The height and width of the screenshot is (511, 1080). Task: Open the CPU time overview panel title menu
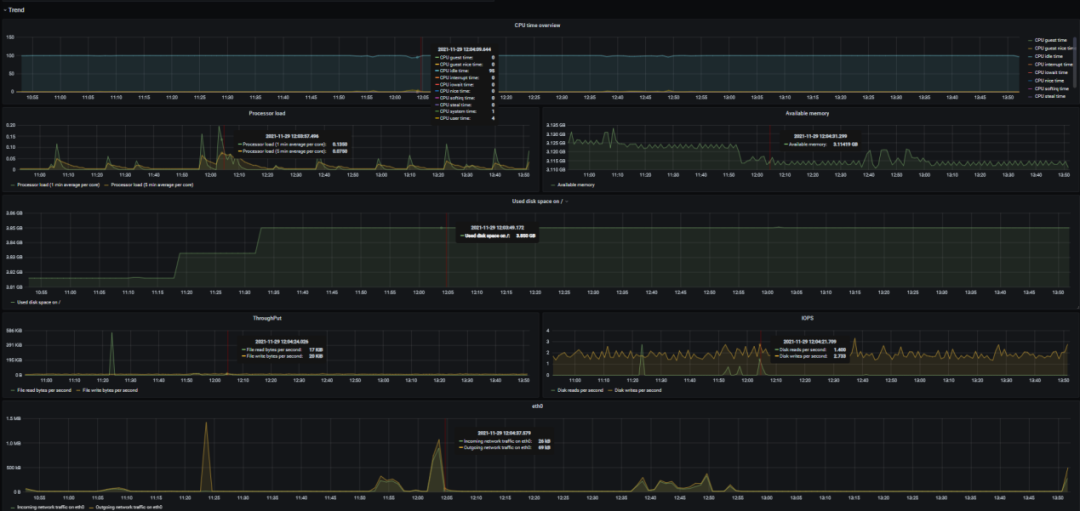point(539,25)
